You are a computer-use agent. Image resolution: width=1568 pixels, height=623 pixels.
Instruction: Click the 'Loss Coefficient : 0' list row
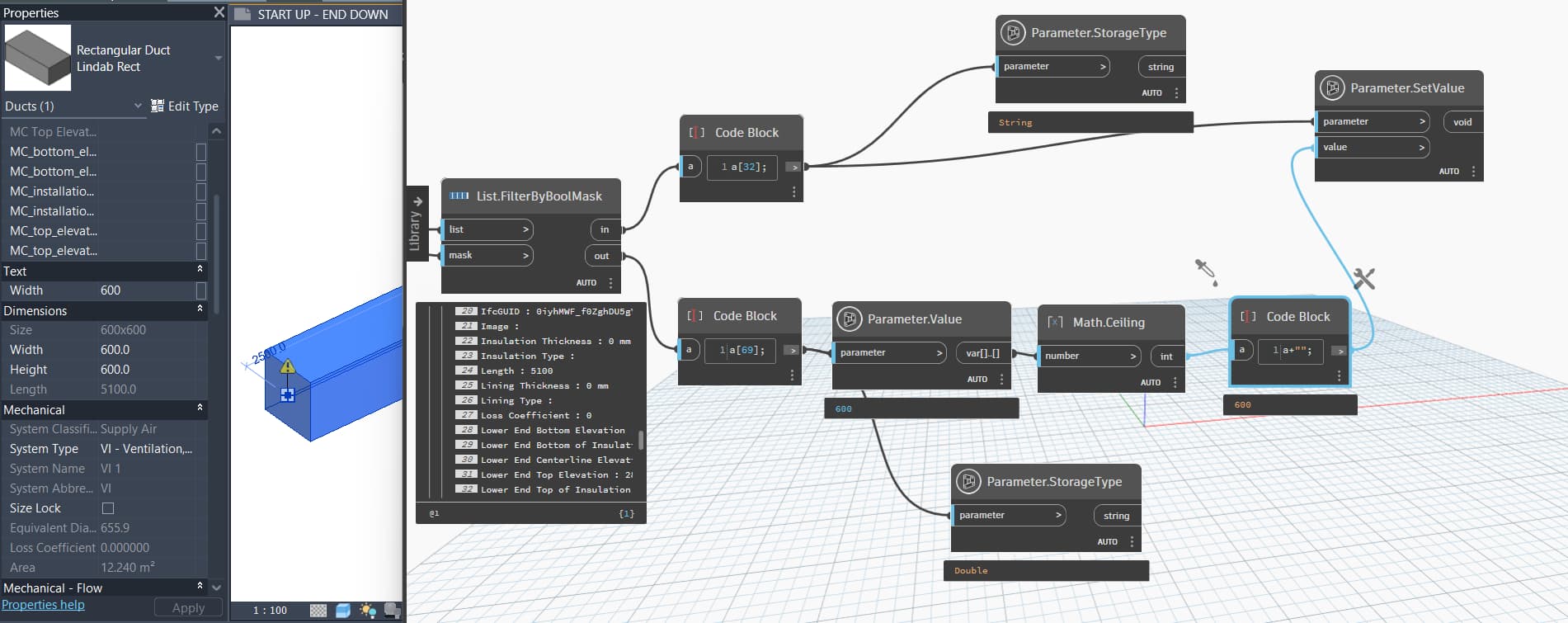pos(536,416)
